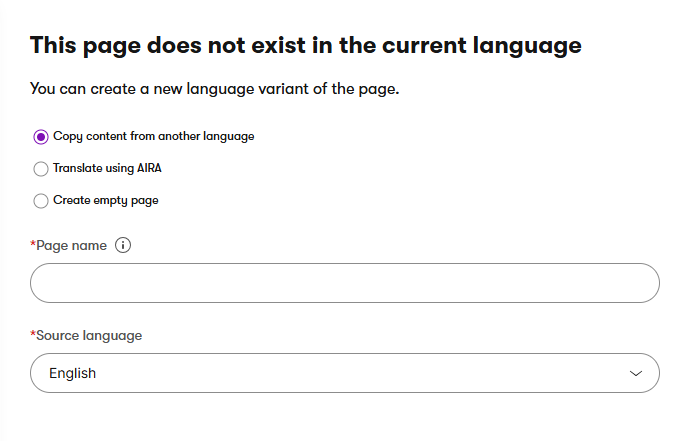Open the Source language dropdown
The height and width of the screenshot is (441, 693).
345,373
